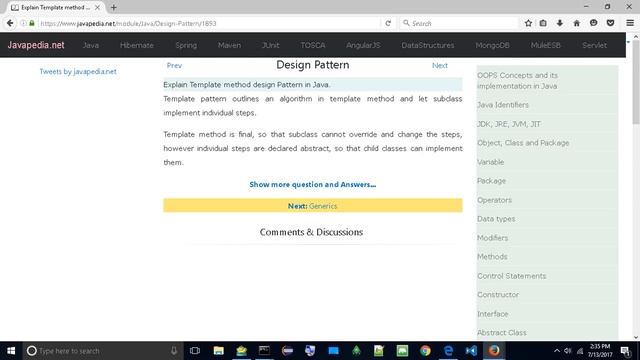Open OOPS Concepts sidebar topic
Viewport: 640px width, 360px height.
pos(517,80)
